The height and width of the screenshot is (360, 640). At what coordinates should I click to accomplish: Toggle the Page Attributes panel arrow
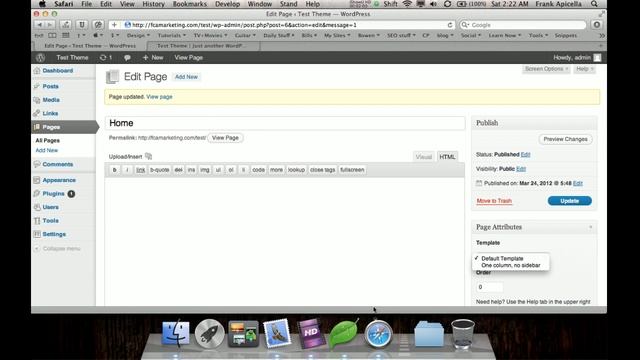click(x=590, y=227)
